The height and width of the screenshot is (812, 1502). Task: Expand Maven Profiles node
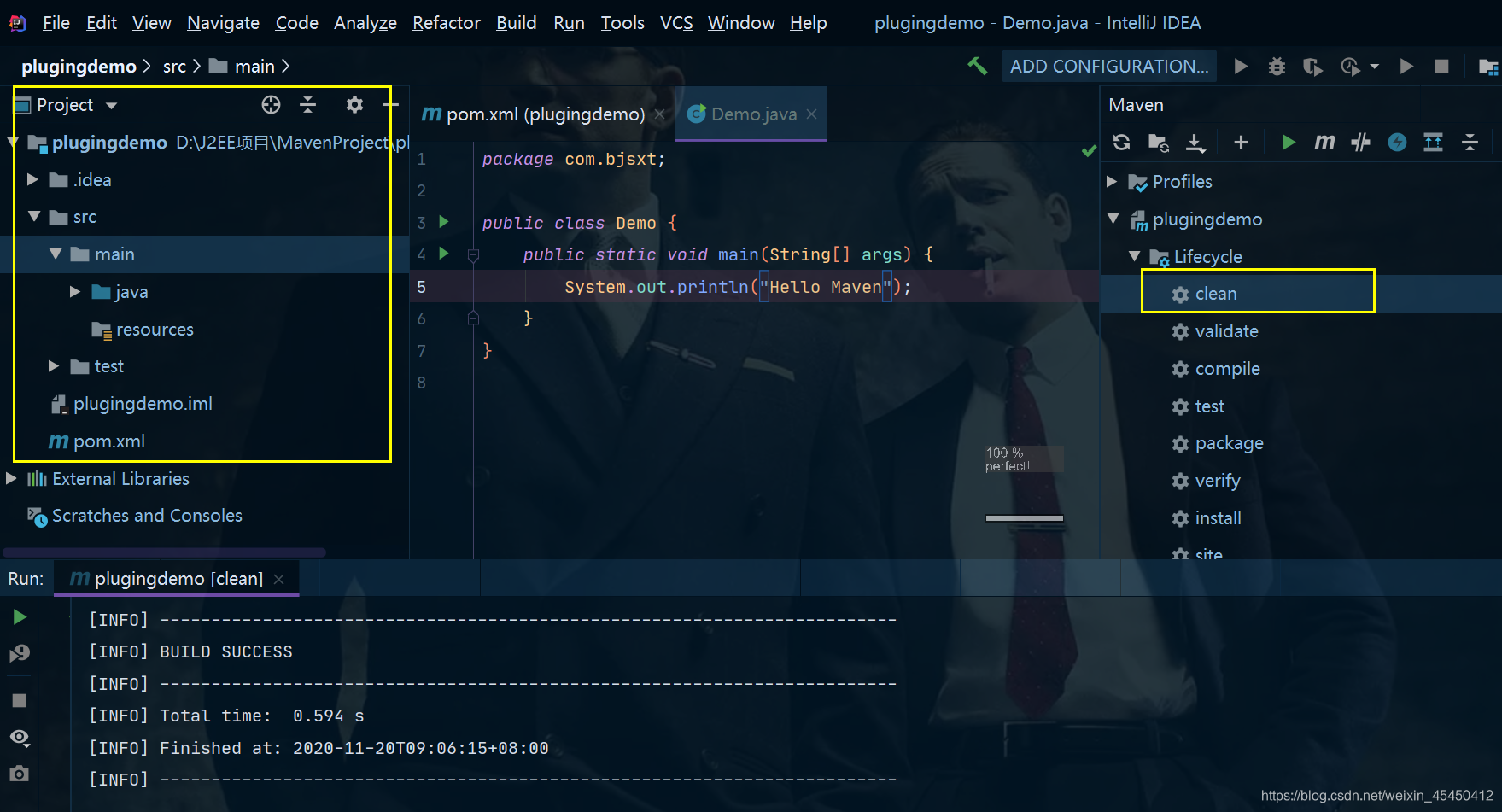tap(1112, 182)
